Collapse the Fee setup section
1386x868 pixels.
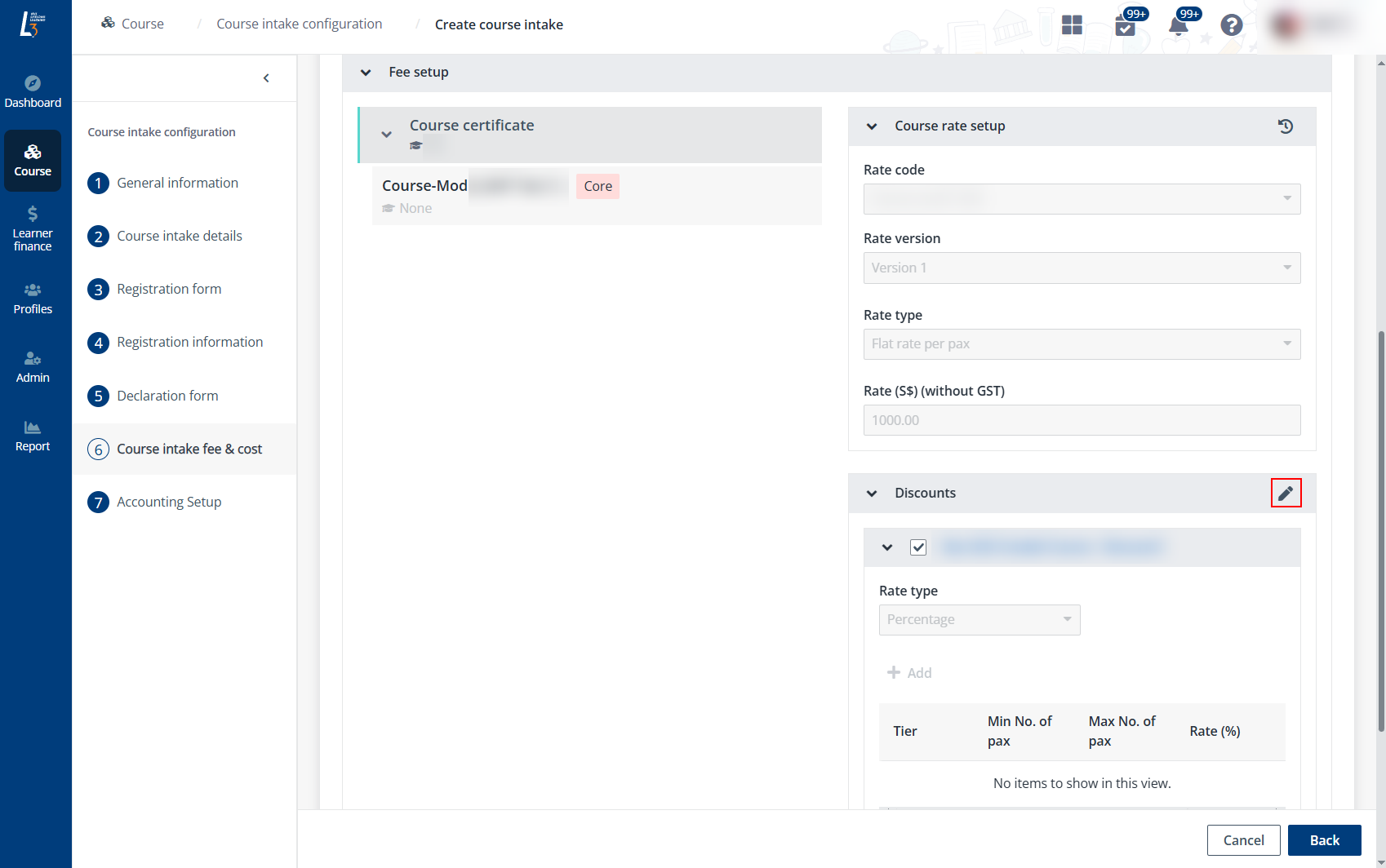coord(366,73)
